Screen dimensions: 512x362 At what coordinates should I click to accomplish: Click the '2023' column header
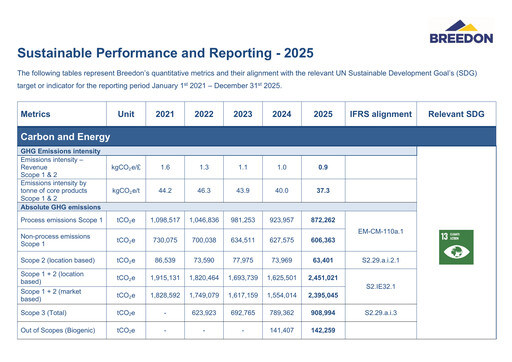click(243, 114)
